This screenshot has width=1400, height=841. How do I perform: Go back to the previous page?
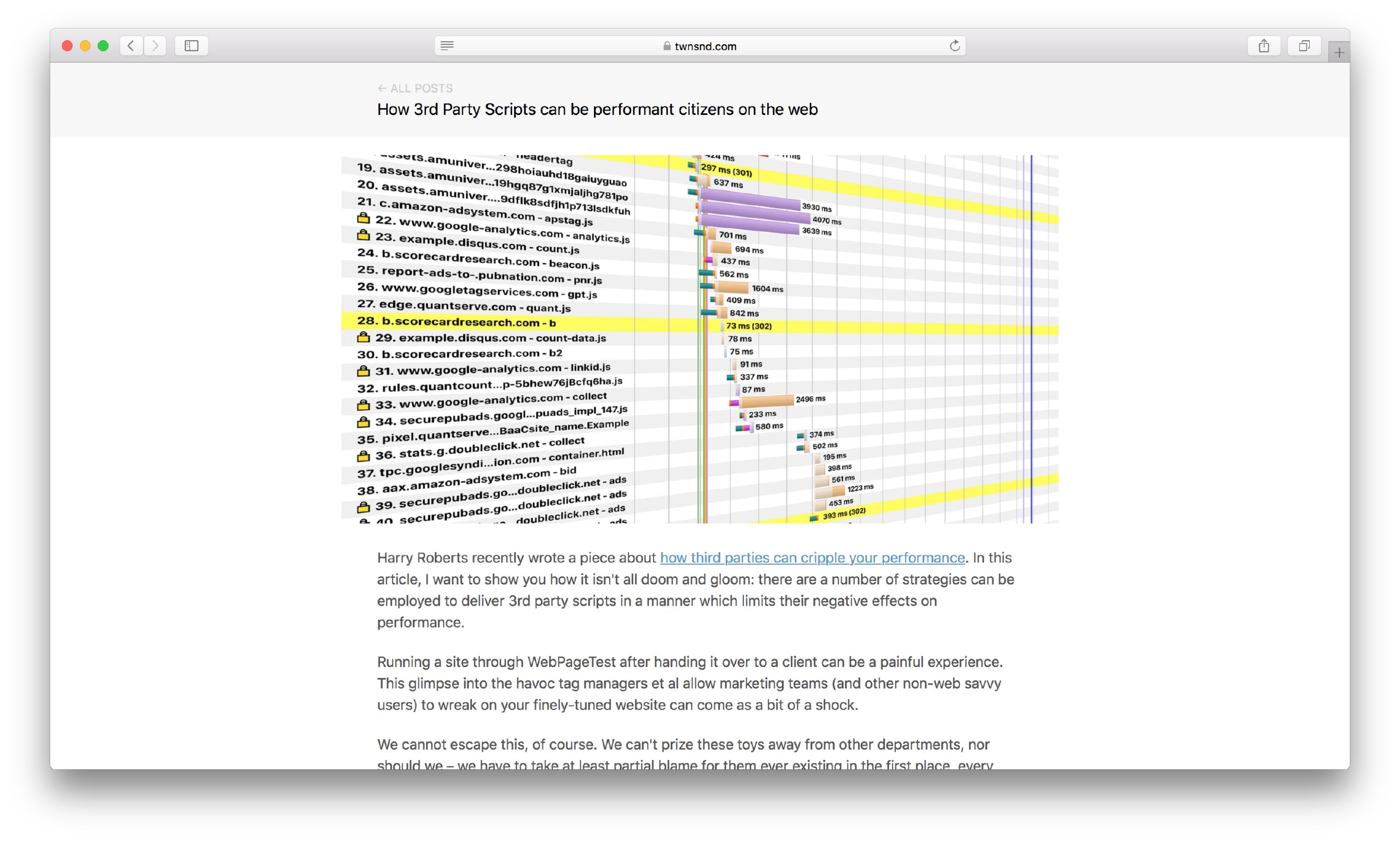pos(131,45)
